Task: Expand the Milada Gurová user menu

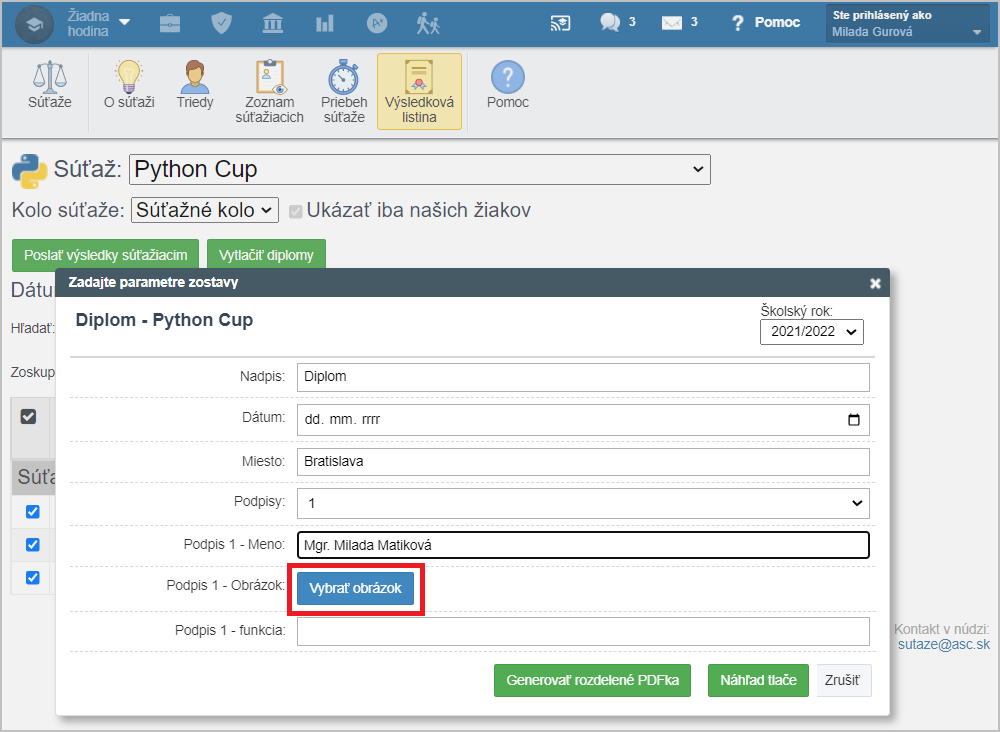Action: pyautogui.click(x=907, y=24)
